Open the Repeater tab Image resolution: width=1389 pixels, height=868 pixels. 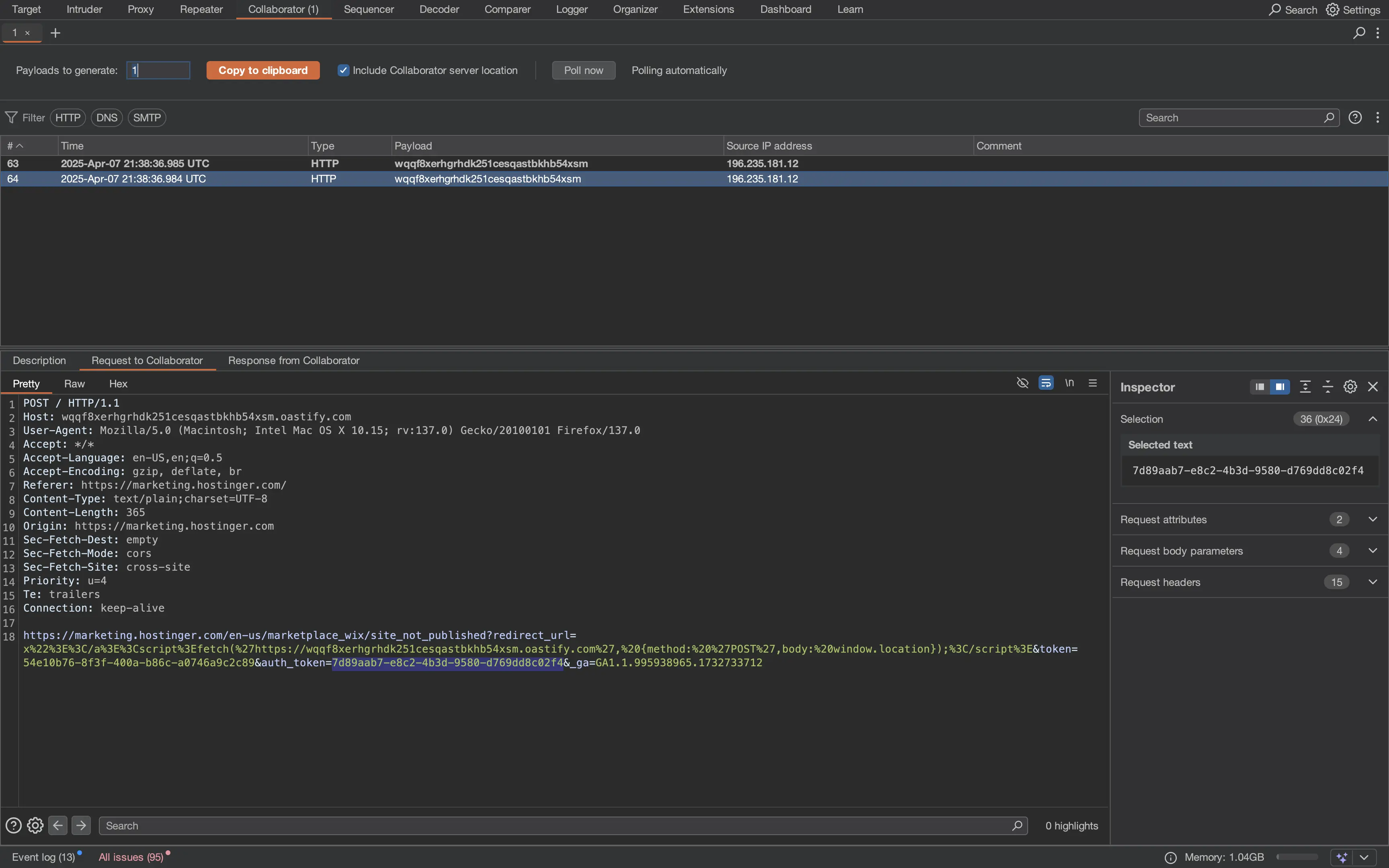[x=201, y=9]
